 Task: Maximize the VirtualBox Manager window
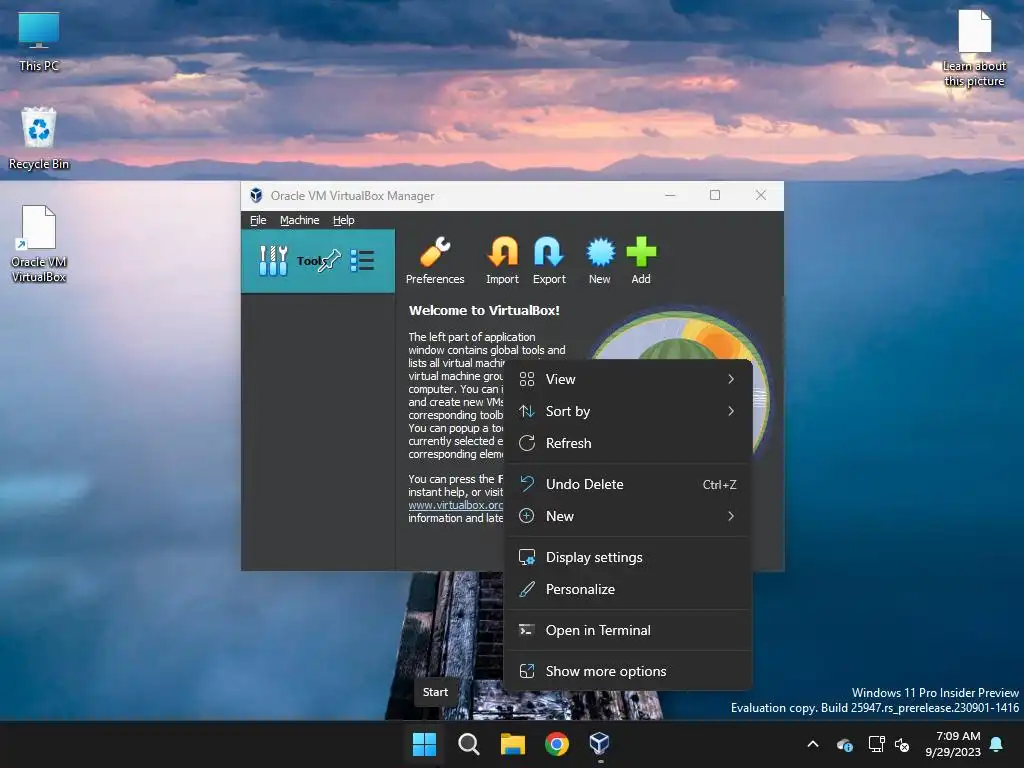715,195
